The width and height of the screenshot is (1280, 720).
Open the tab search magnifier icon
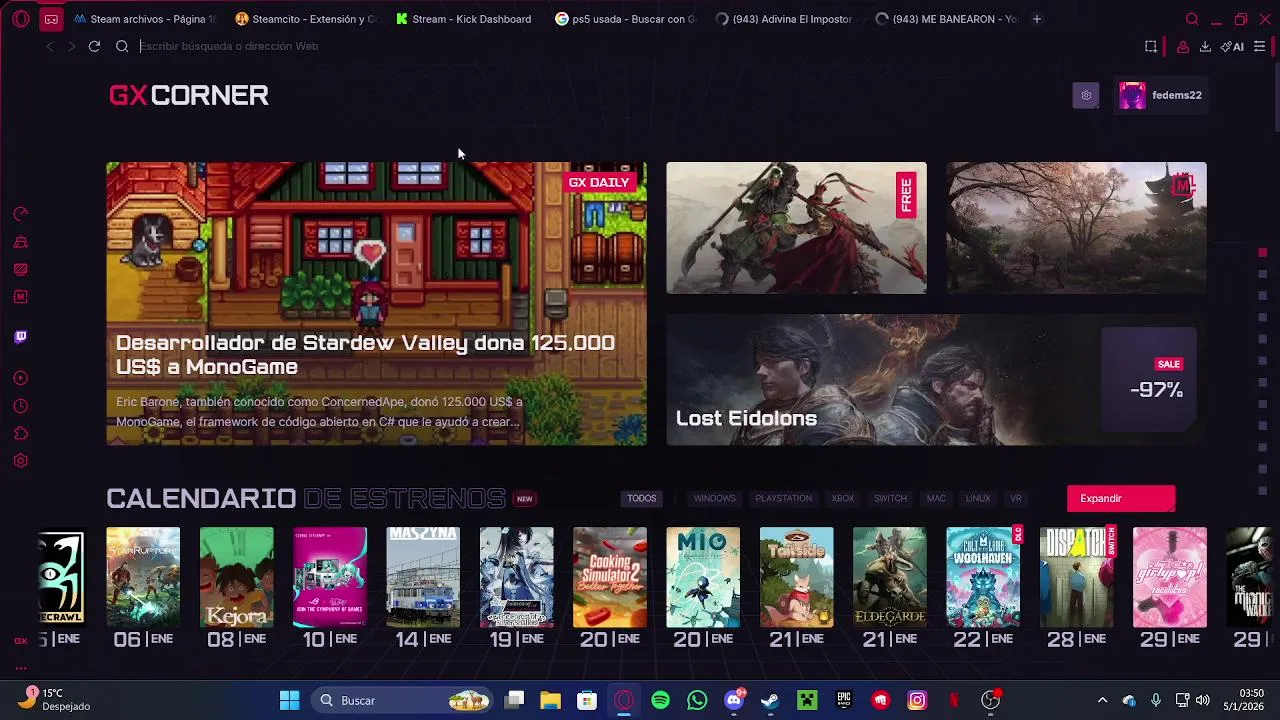tap(1192, 19)
